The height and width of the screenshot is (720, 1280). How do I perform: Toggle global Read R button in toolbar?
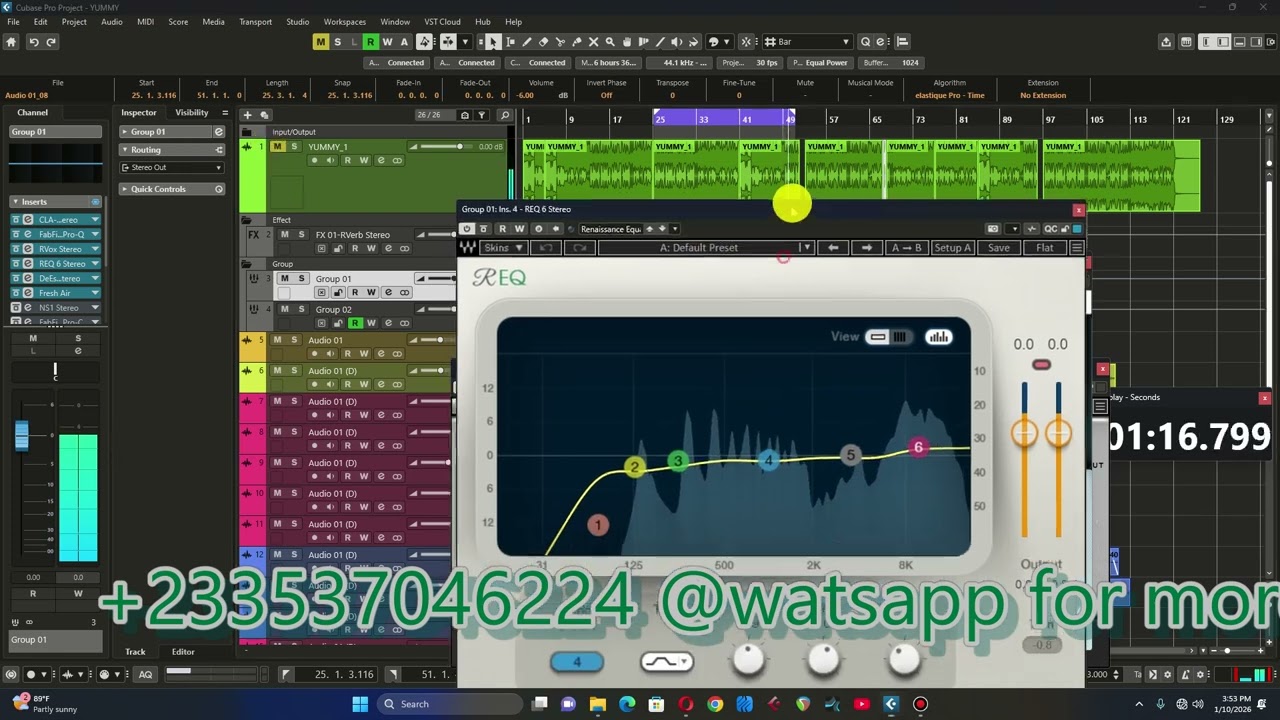370,42
